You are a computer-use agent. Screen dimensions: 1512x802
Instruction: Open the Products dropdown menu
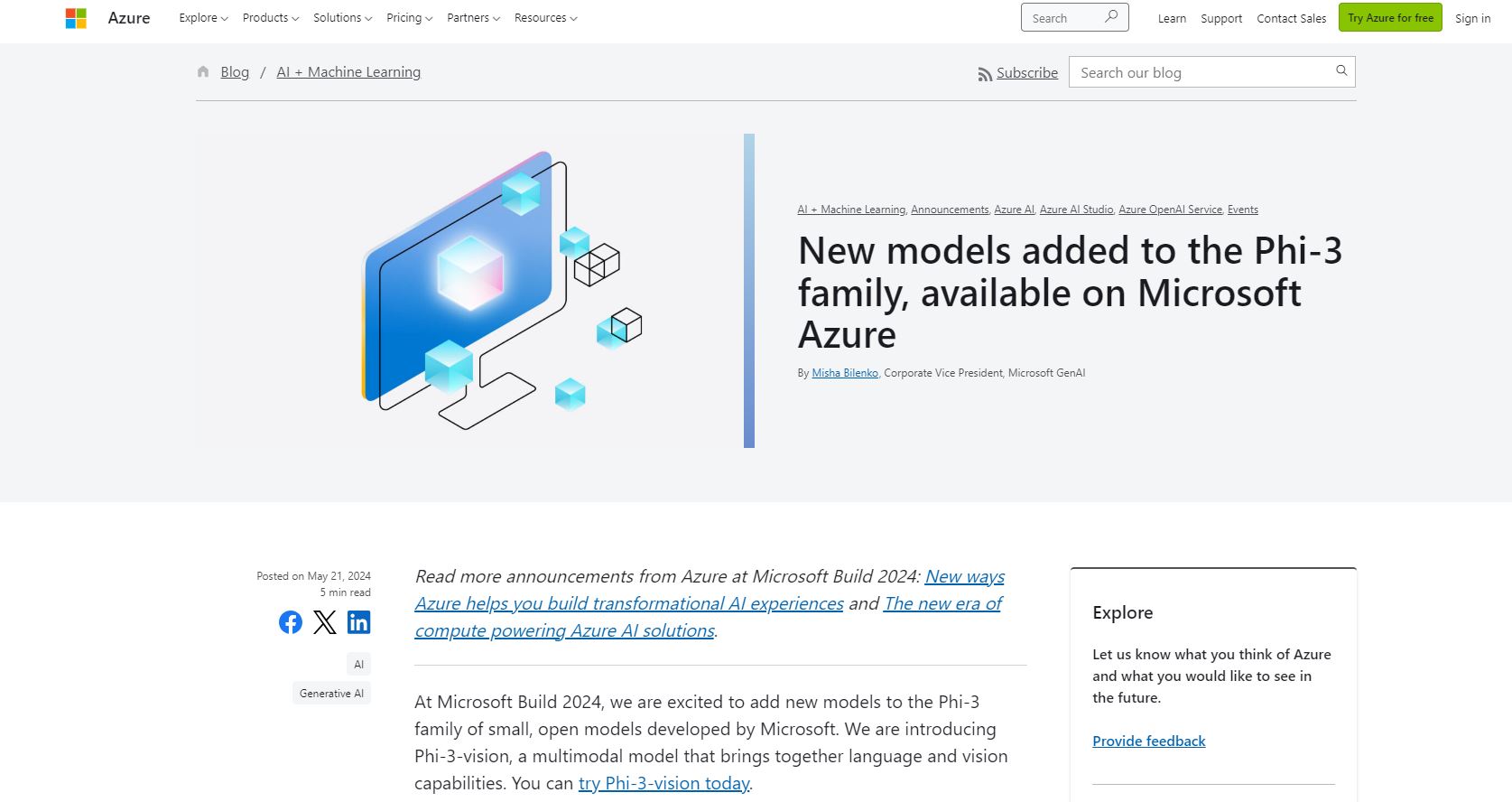(270, 18)
